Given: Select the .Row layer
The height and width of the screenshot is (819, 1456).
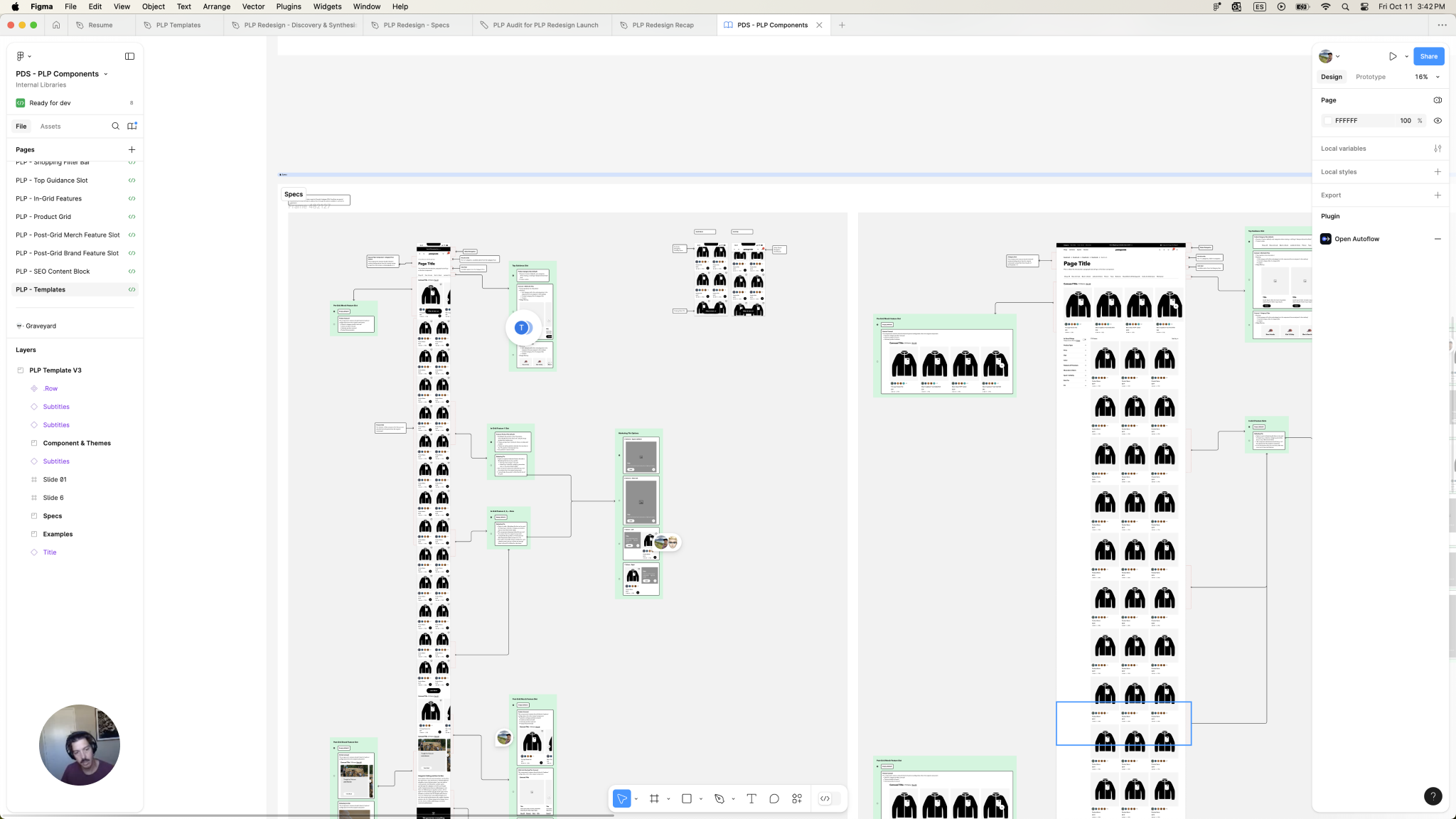Looking at the screenshot, I should tap(50, 389).
